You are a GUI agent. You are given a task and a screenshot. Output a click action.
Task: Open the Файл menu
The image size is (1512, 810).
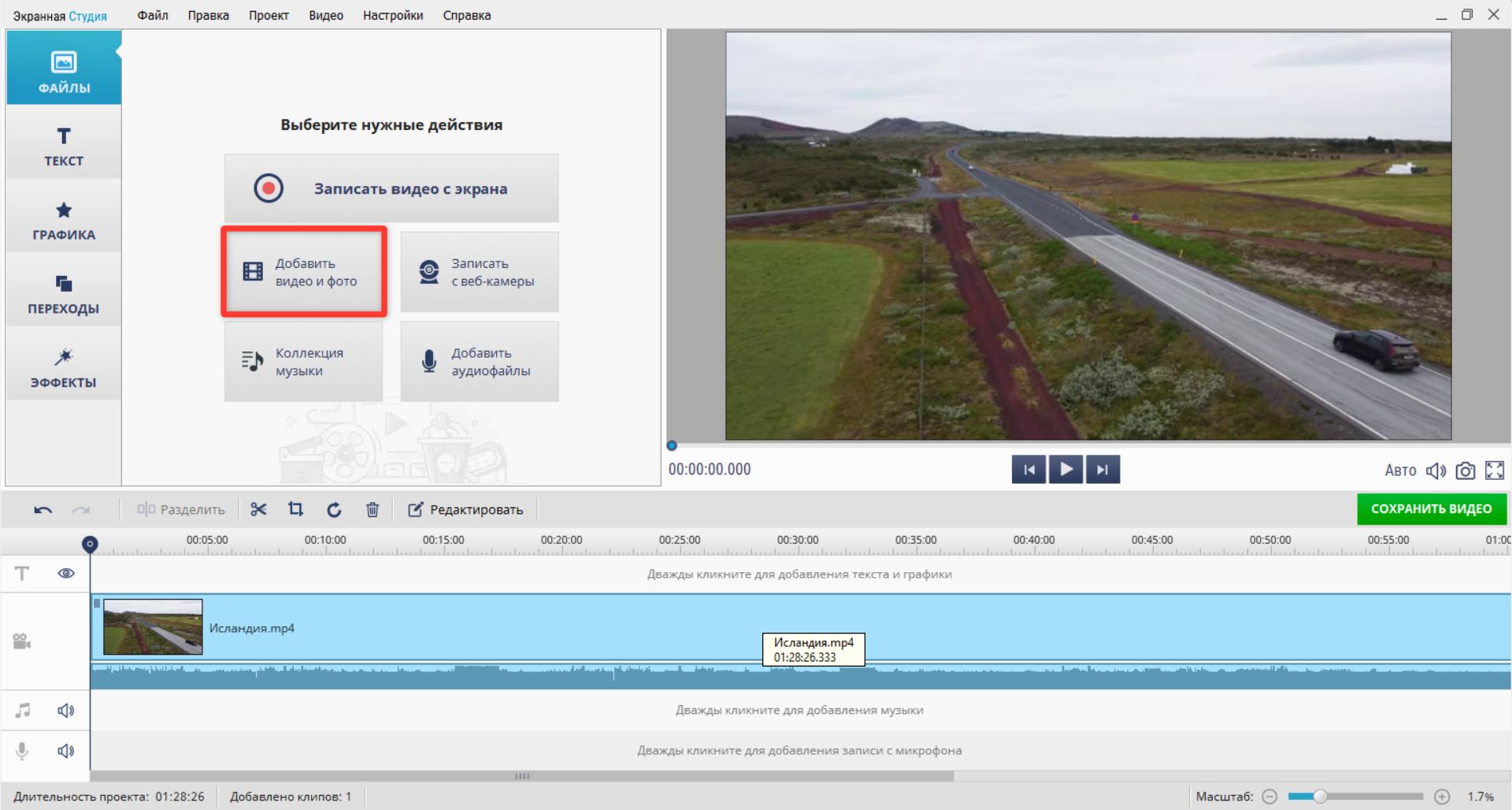(x=153, y=15)
